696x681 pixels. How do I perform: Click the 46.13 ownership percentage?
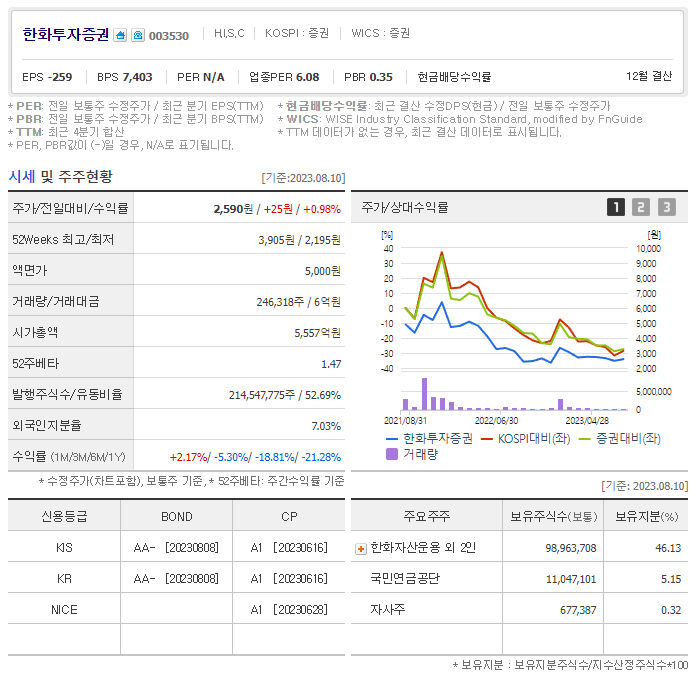(668, 548)
